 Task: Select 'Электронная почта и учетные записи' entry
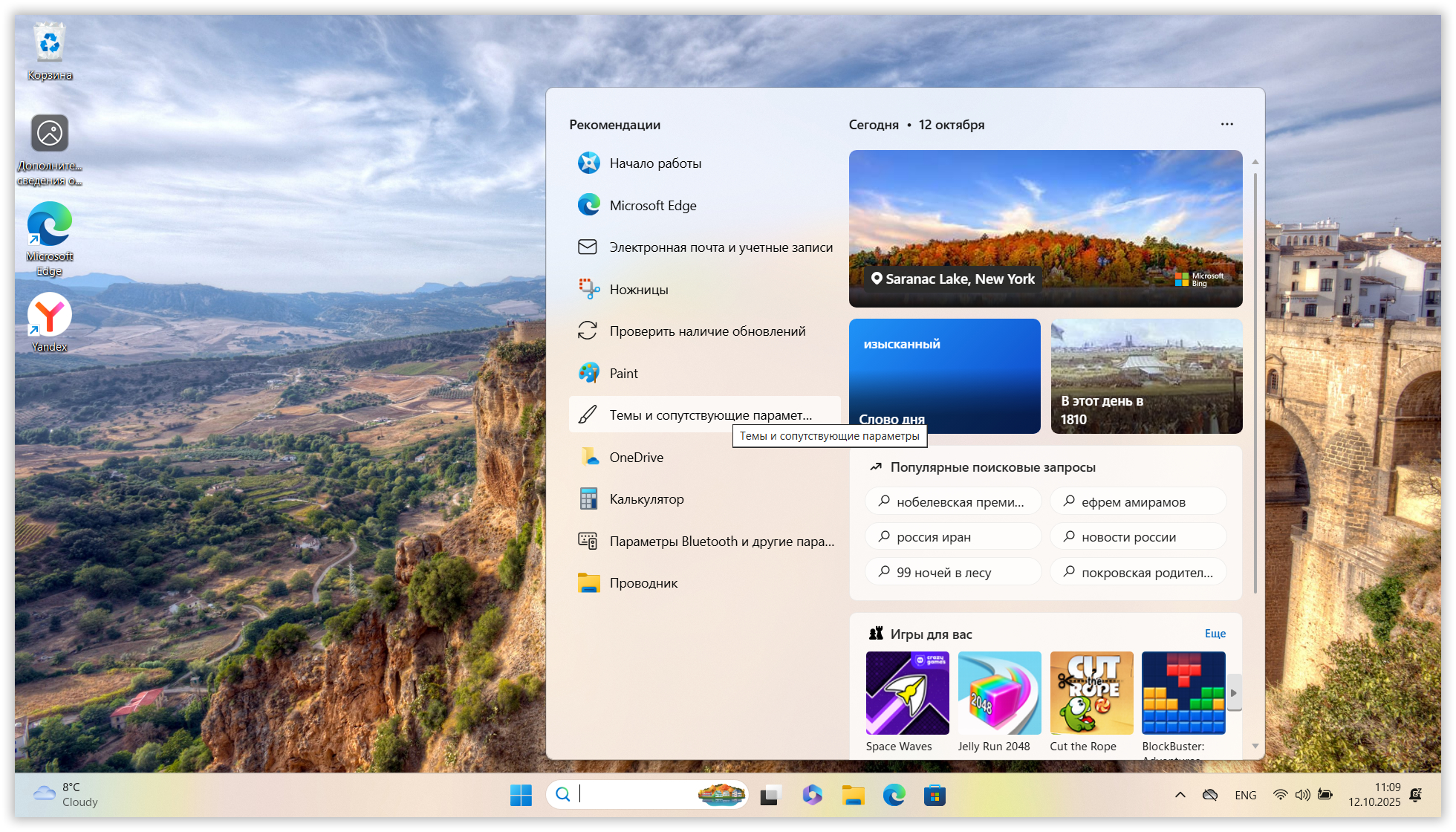point(720,247)
